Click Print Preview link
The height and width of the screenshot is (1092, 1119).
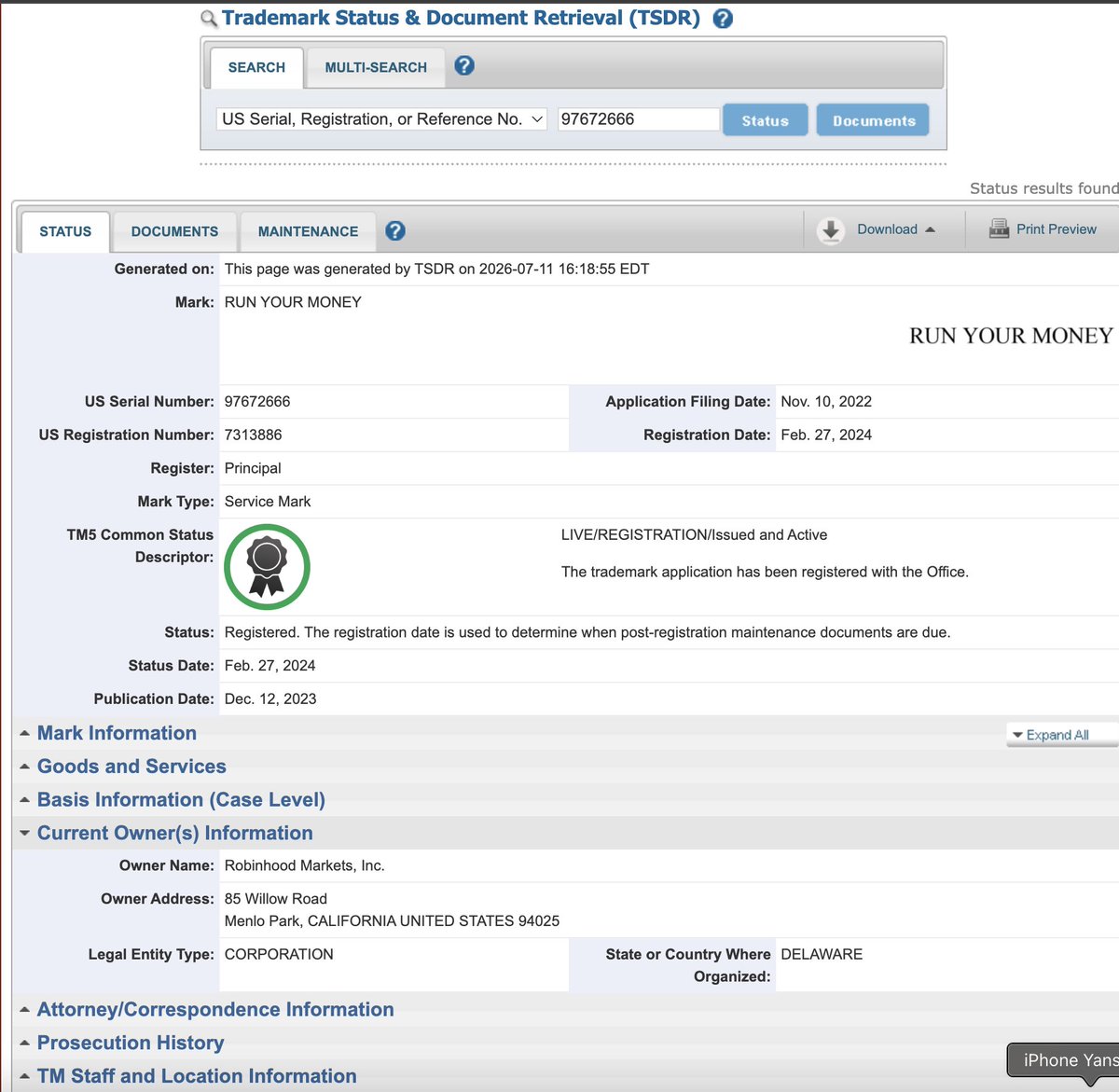(1056, 229)
